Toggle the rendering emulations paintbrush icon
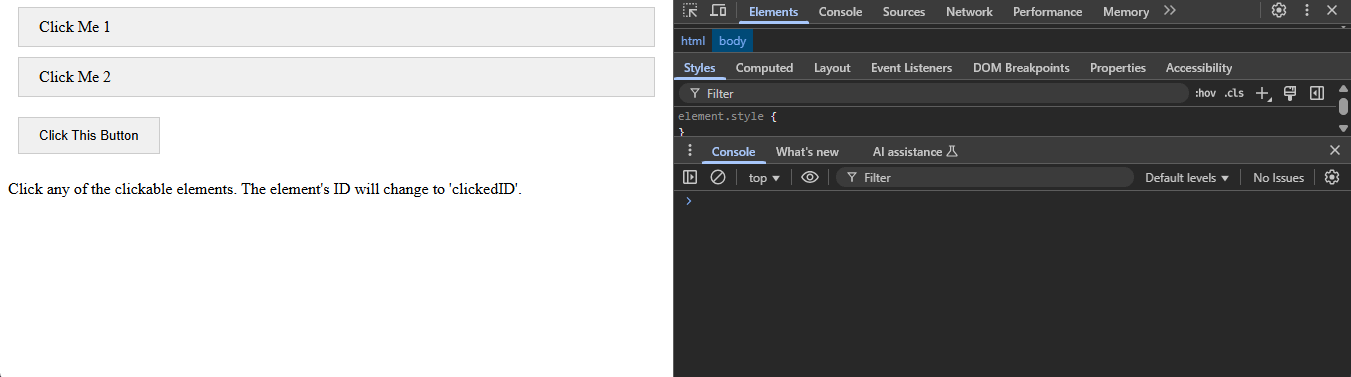This screenshot has width=1351, height=377. point(1290,93)
